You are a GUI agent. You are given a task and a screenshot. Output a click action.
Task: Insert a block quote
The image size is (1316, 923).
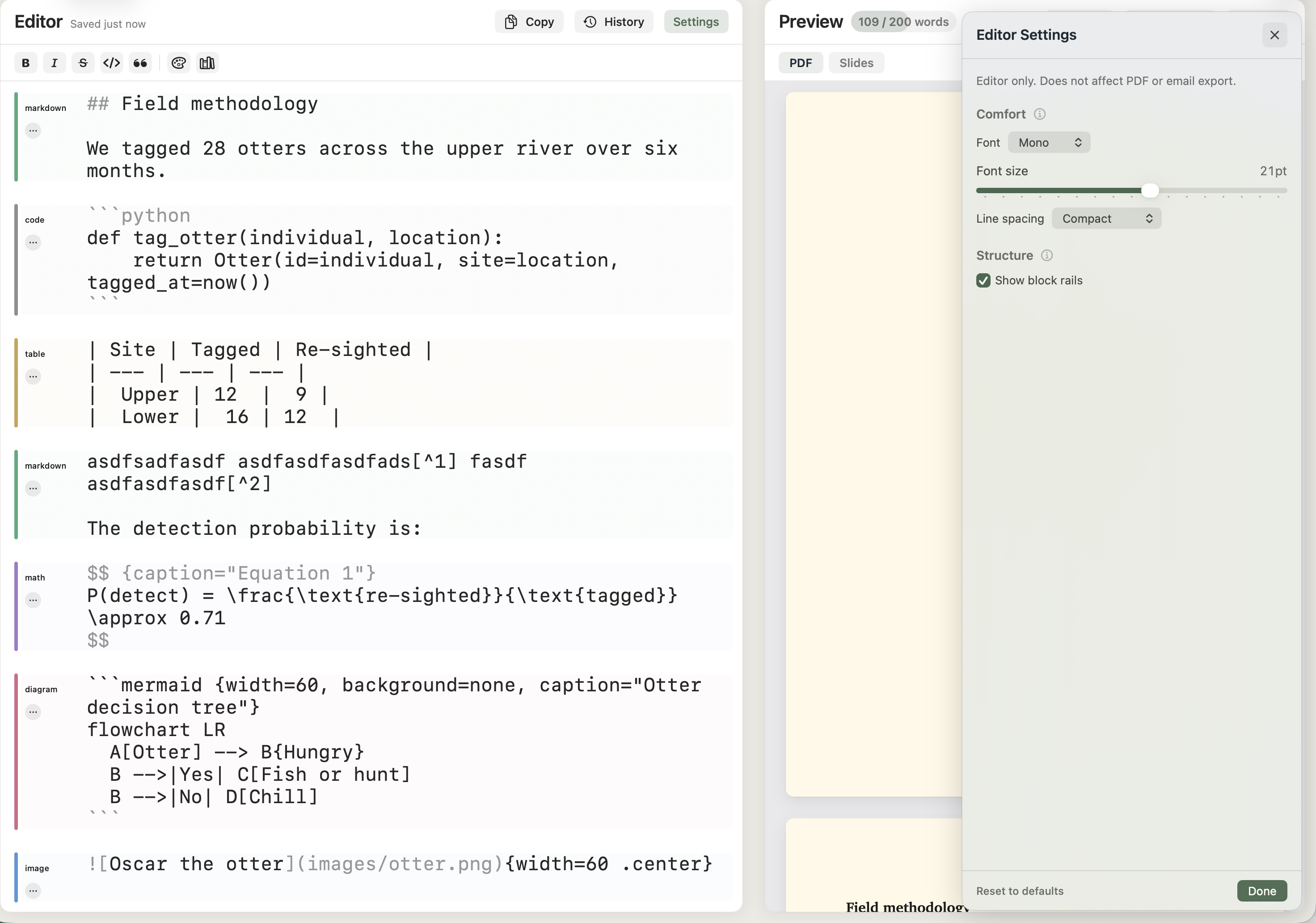click(140, 63)
